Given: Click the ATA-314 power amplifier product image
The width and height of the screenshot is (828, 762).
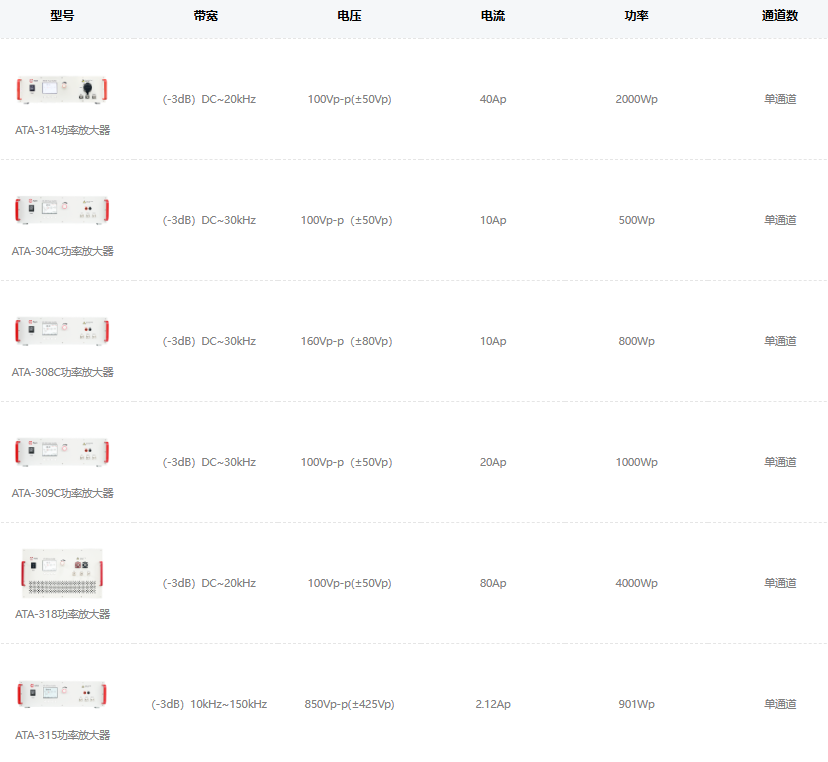Looking at the screenshot, I should click(62, 91).
